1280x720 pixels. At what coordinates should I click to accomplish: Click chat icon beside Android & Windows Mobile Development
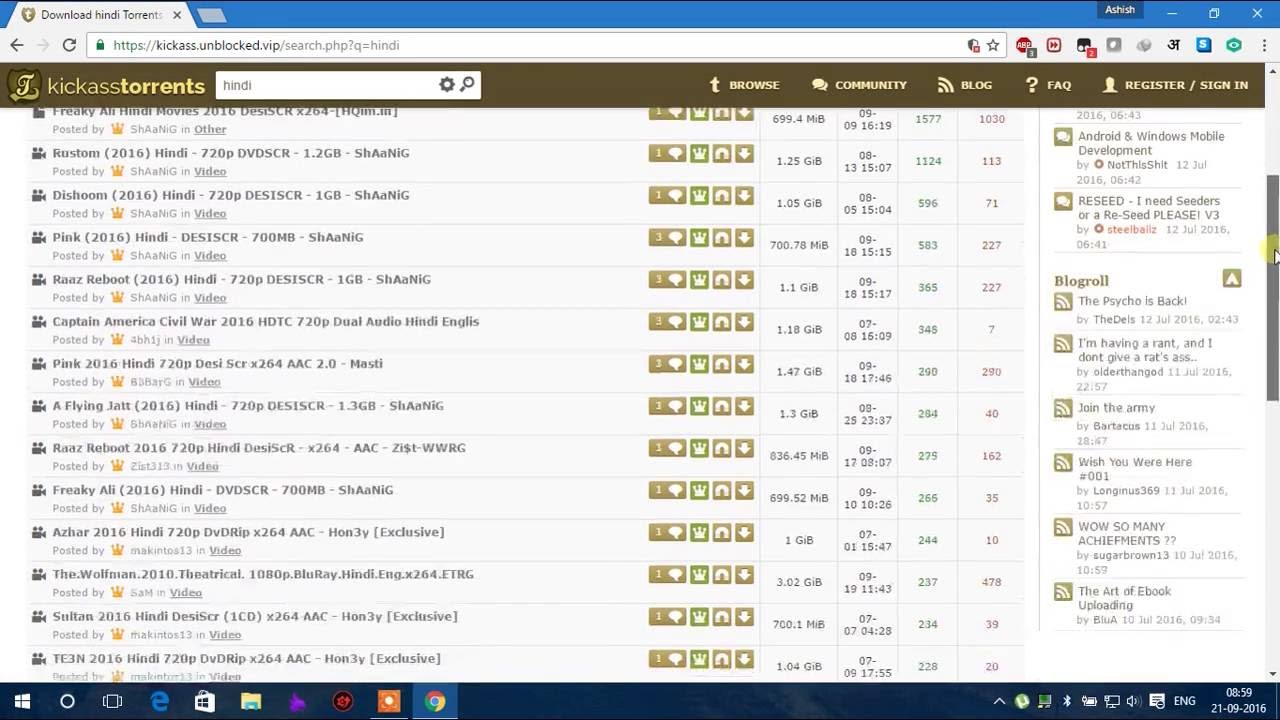[x=1063, y=137]
